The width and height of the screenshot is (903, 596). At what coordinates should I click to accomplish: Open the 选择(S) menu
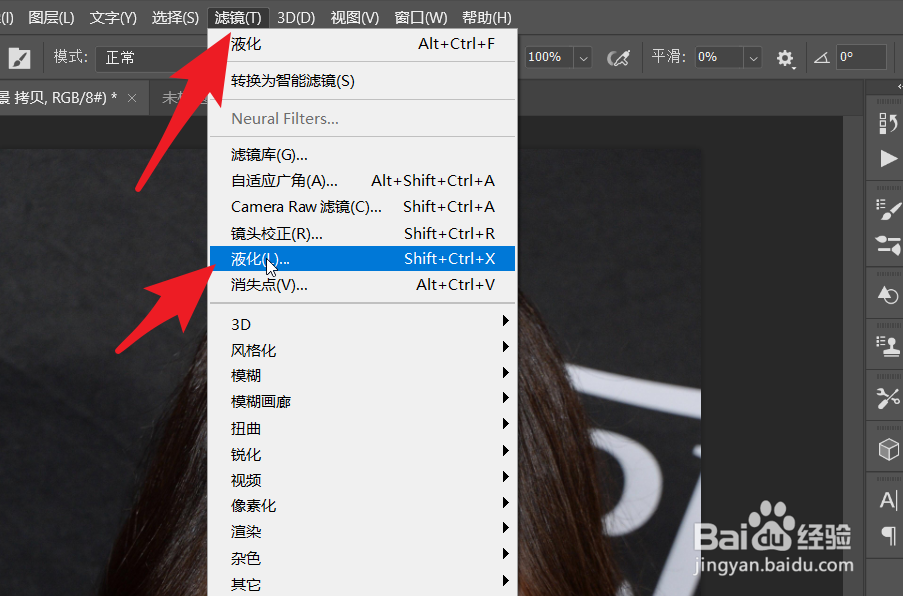click(175, 18)
